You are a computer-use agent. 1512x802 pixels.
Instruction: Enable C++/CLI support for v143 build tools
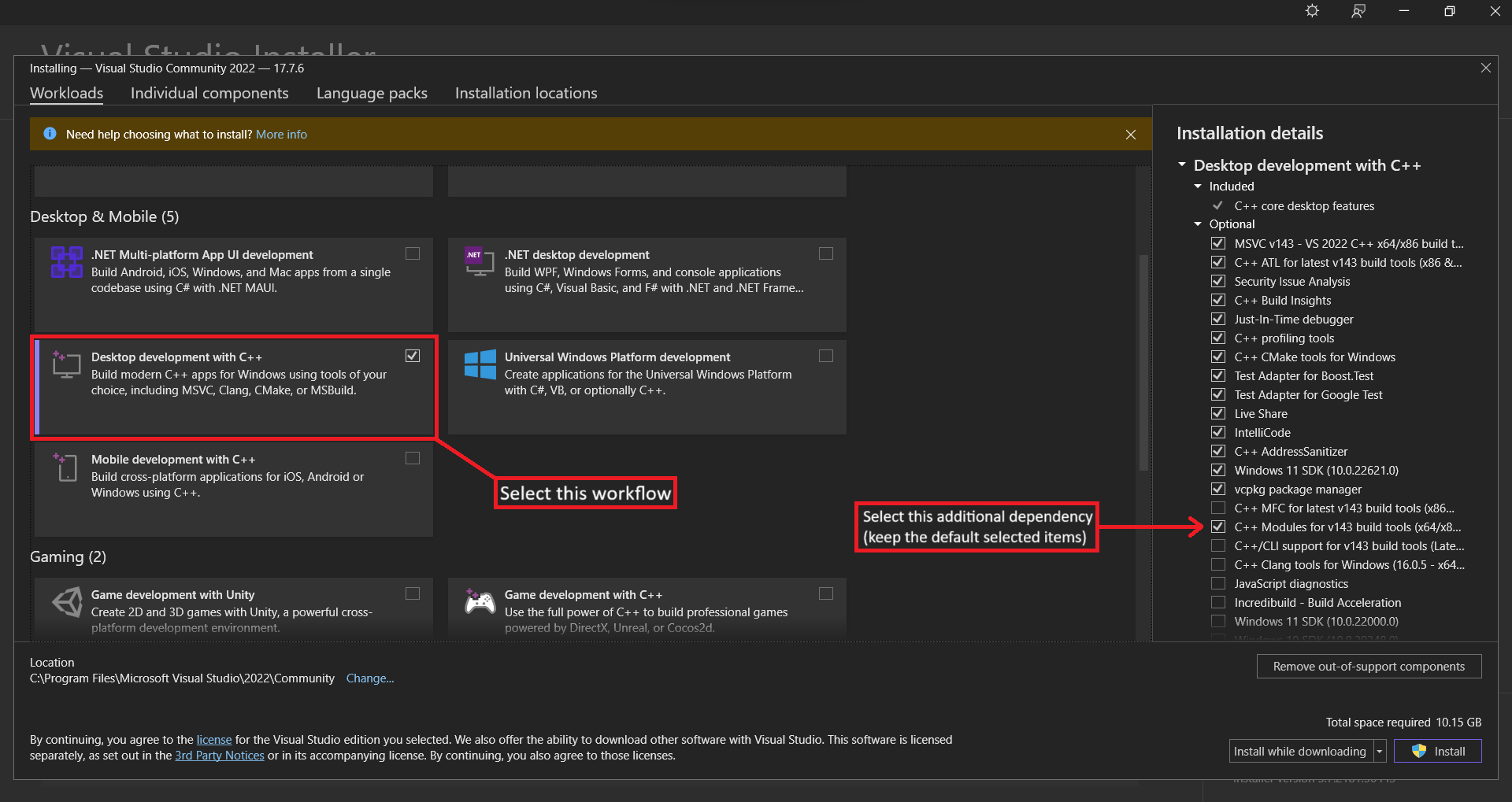click(x=1218, y=545)
